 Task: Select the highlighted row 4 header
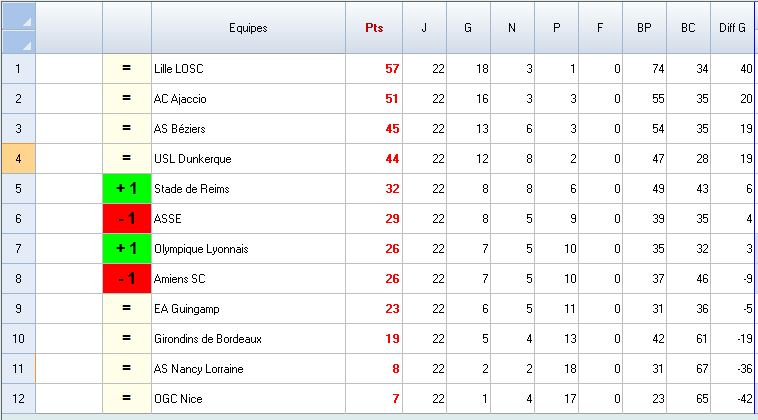click(x=19, y=159)
